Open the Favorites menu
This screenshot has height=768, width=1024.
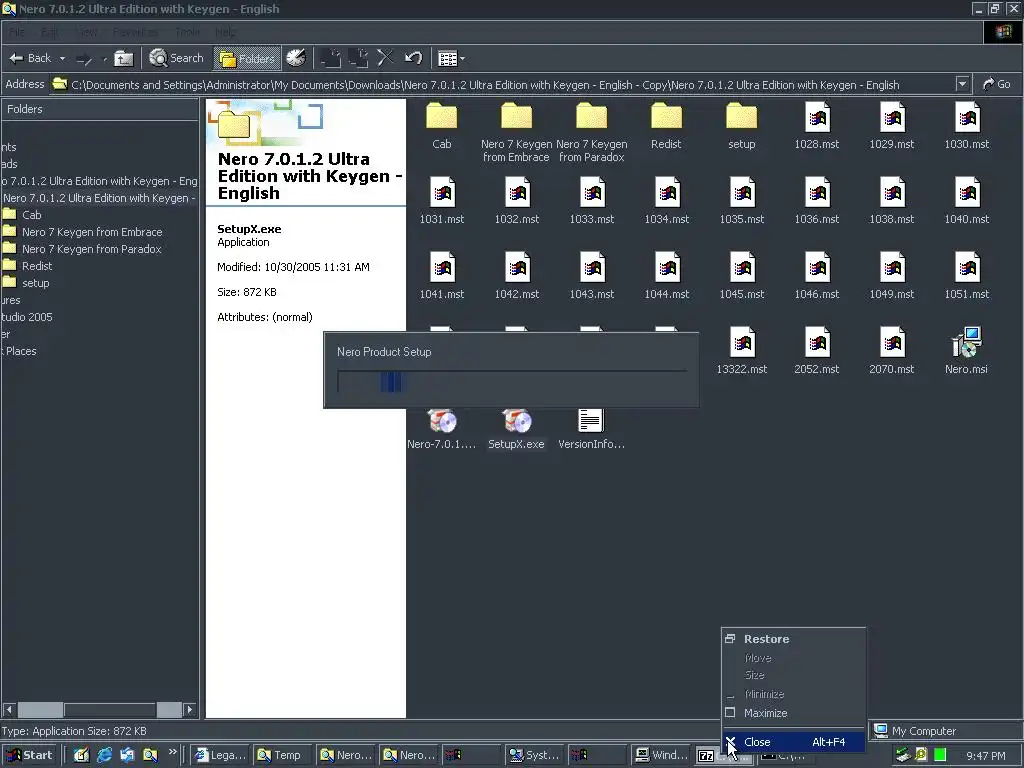coord(135,31)
